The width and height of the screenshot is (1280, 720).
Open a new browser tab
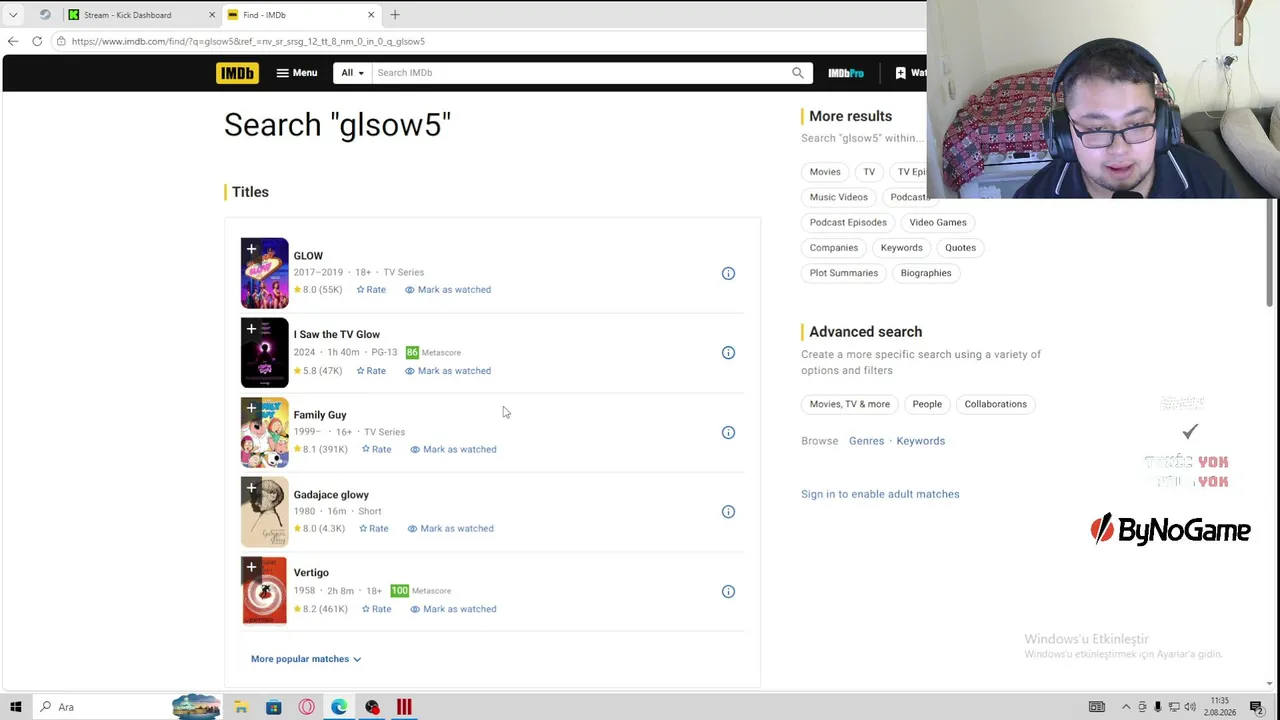click(x=395, y=15)
